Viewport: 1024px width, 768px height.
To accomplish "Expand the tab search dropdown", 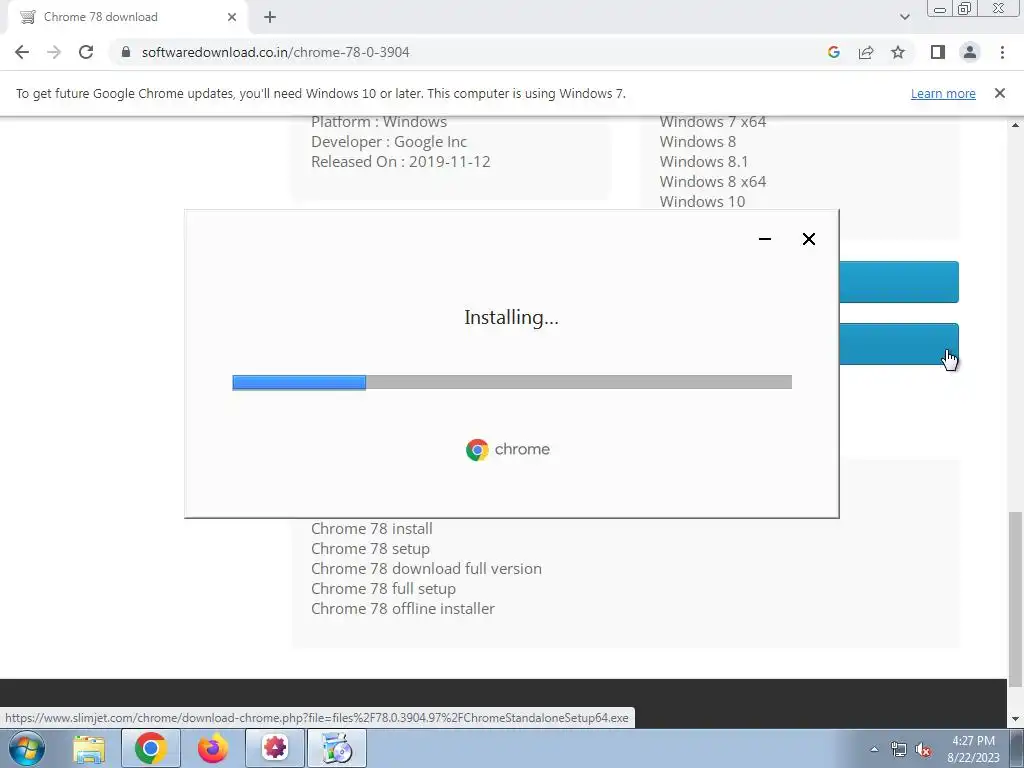I will 904,17.
